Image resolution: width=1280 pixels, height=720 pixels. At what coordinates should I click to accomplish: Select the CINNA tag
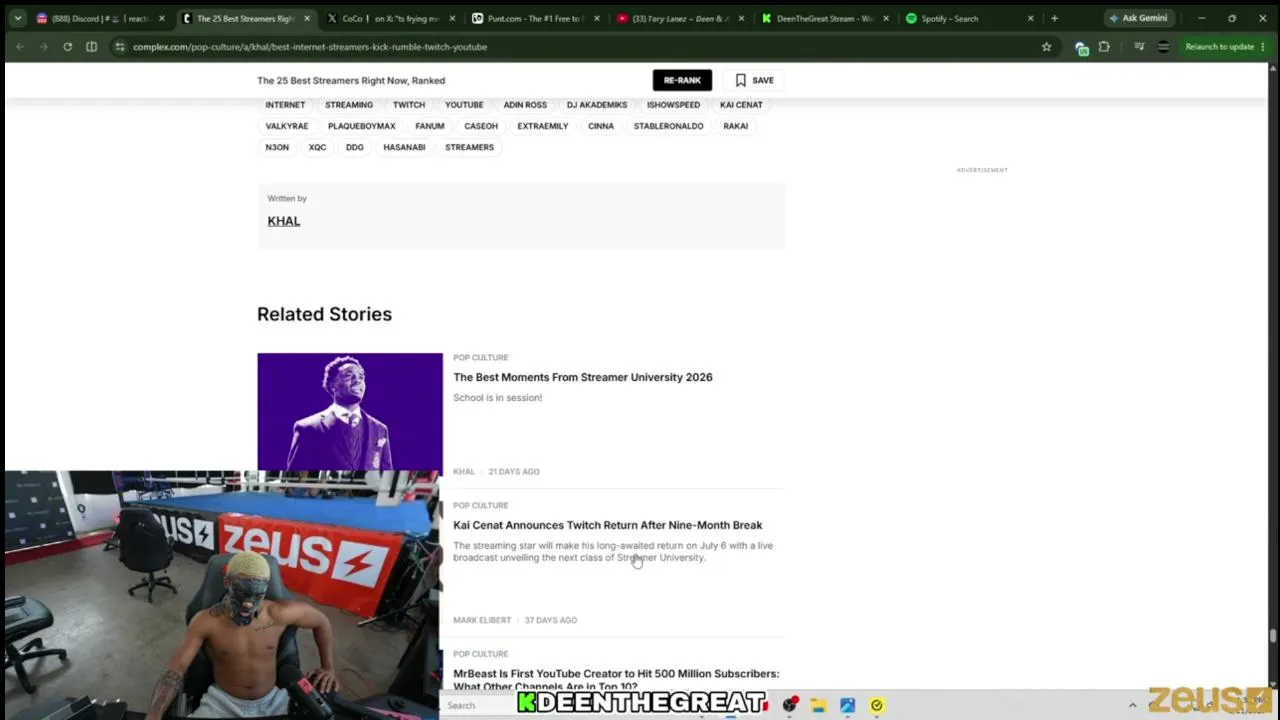601,126
